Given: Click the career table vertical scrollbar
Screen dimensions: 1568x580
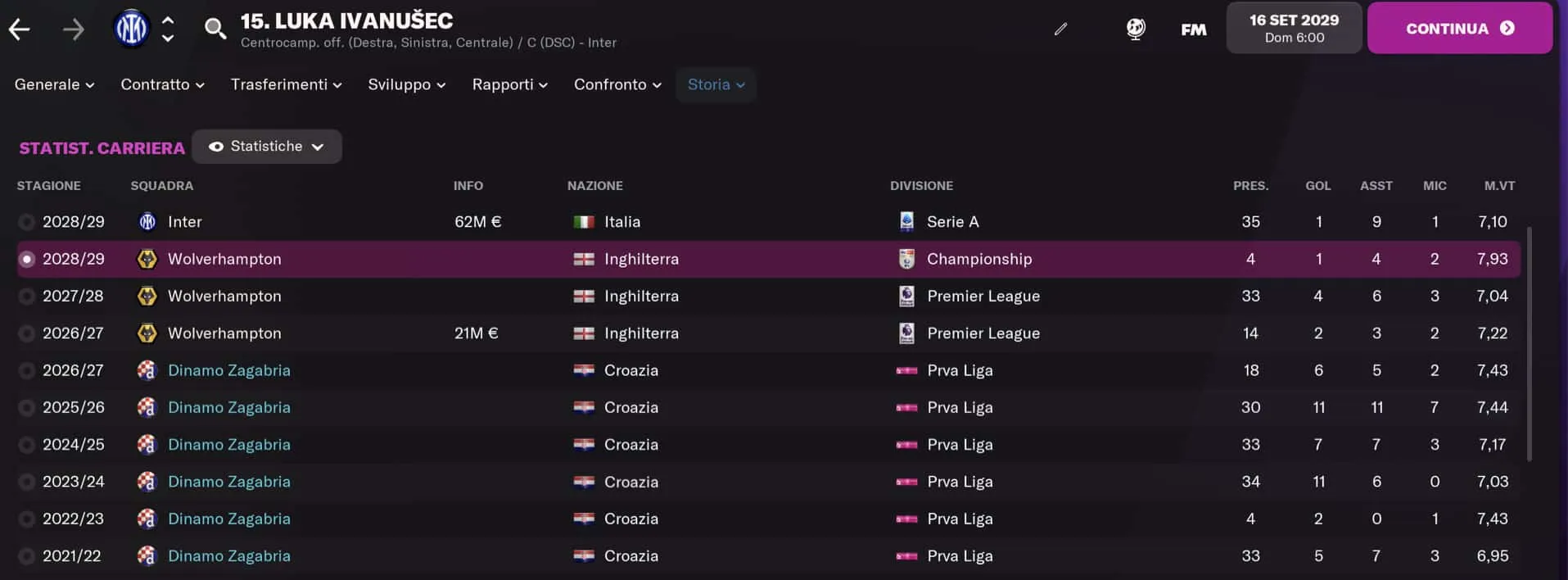Looking at the screenshot, I should (1528, 344).
